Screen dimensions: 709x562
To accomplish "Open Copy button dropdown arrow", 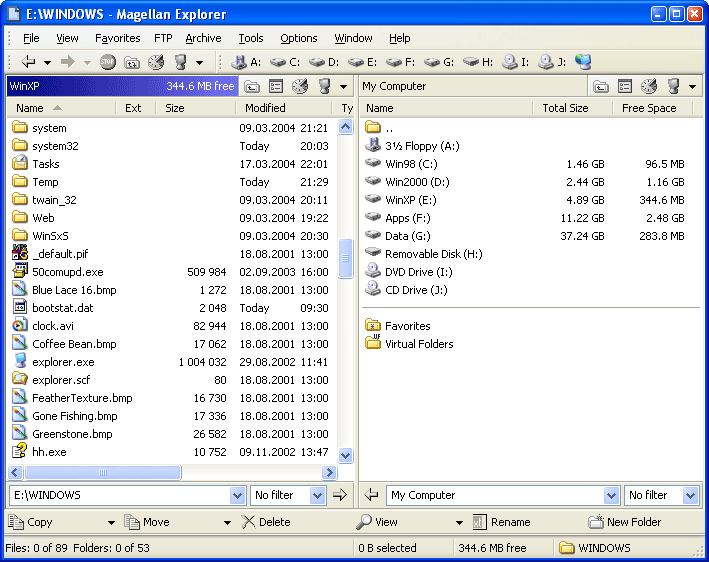I will (111, 523).
